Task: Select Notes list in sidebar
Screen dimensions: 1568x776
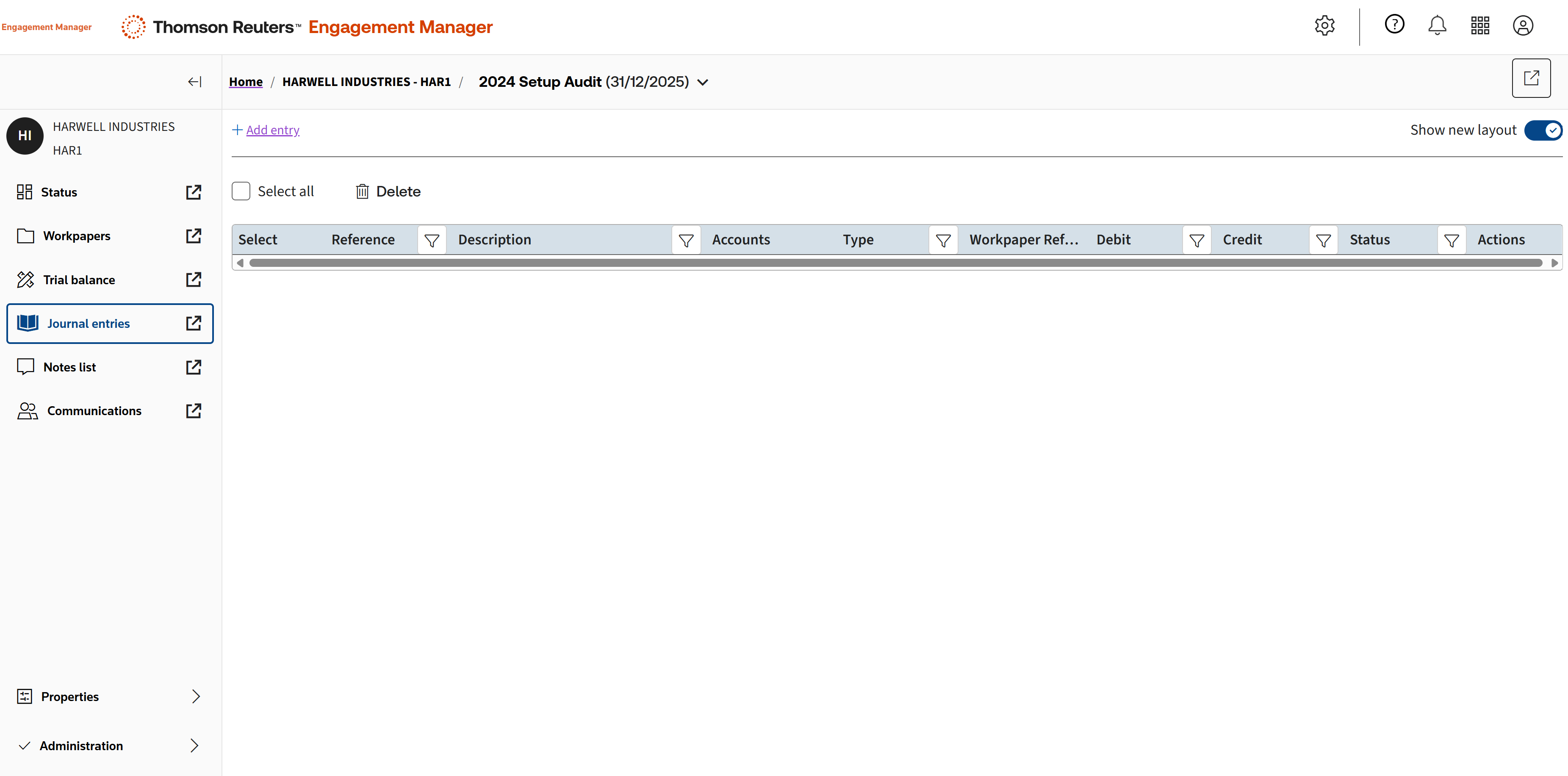Action: click(69, 367)
